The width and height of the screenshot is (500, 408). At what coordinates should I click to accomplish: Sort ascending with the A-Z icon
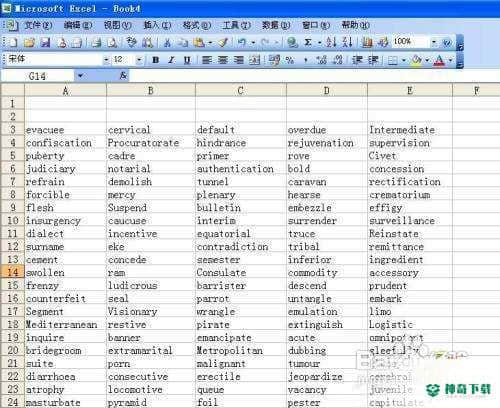pyautogui.click(x=331, y=42)
